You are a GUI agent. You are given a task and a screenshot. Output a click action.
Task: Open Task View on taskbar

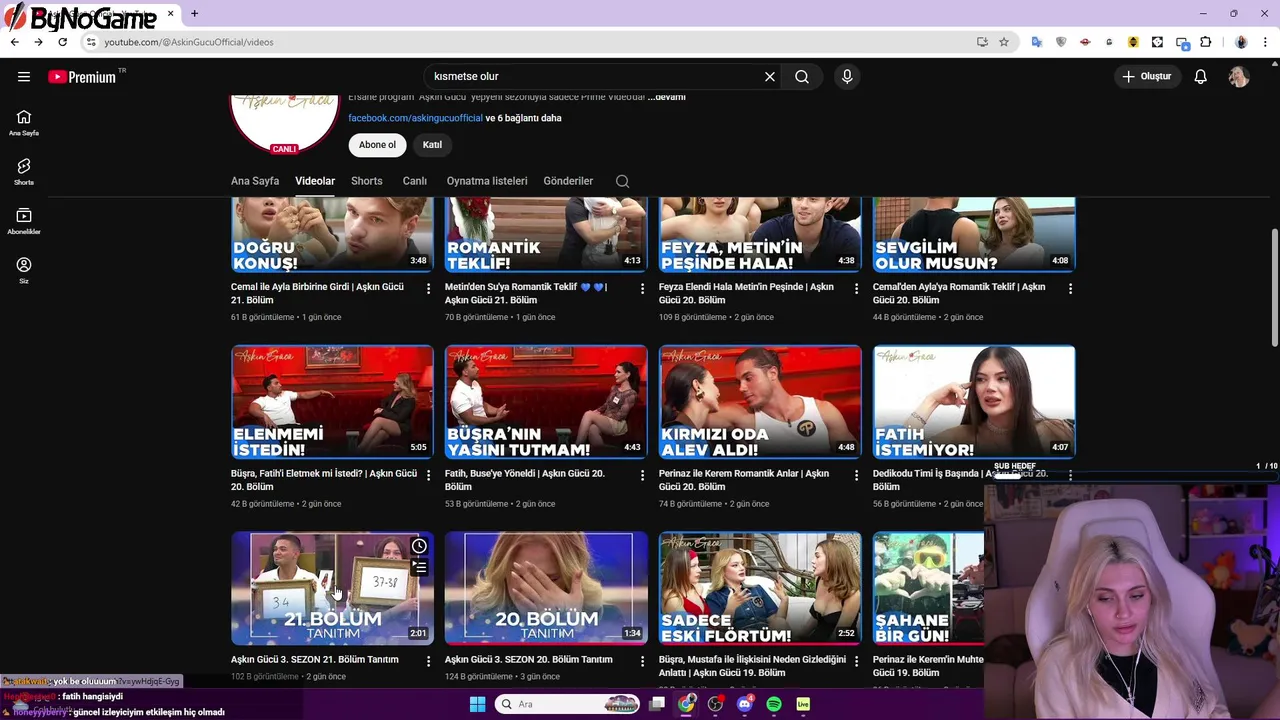(x=657, y=704)
